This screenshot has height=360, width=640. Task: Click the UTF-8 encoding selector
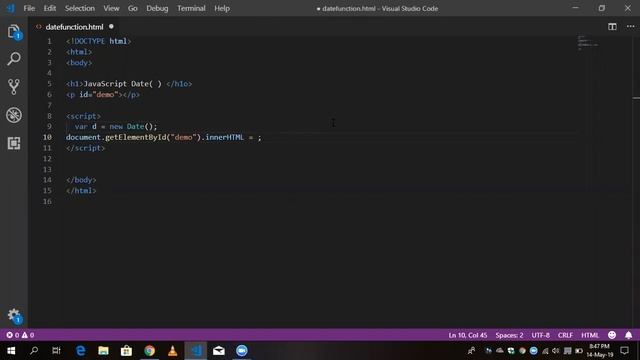[540, 335]
